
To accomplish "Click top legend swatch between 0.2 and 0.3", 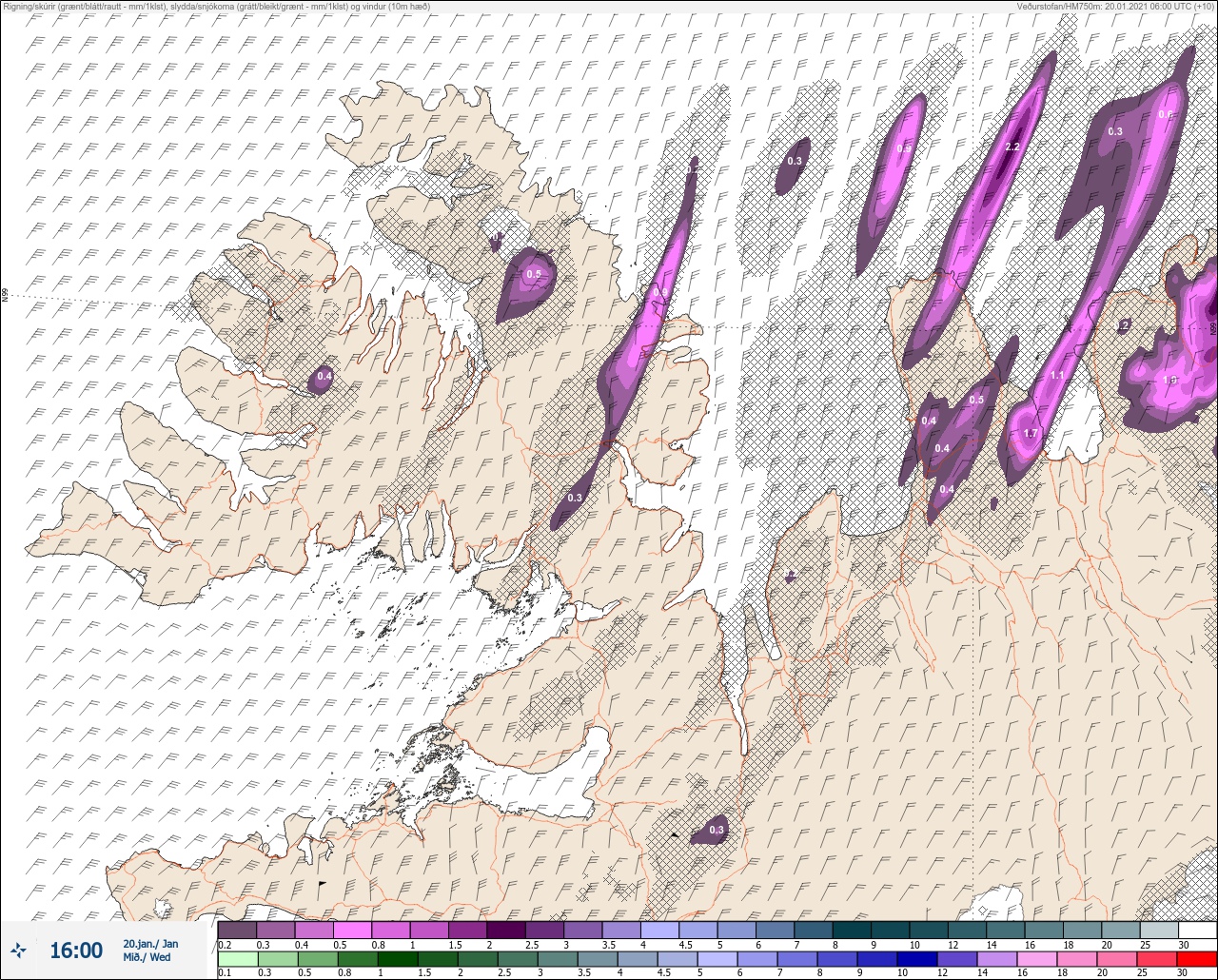I will (237, 930).
